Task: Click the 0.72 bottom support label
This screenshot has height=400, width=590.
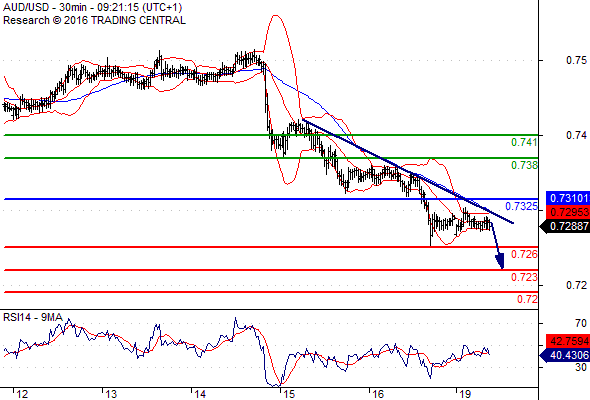Action: point(527,299)
